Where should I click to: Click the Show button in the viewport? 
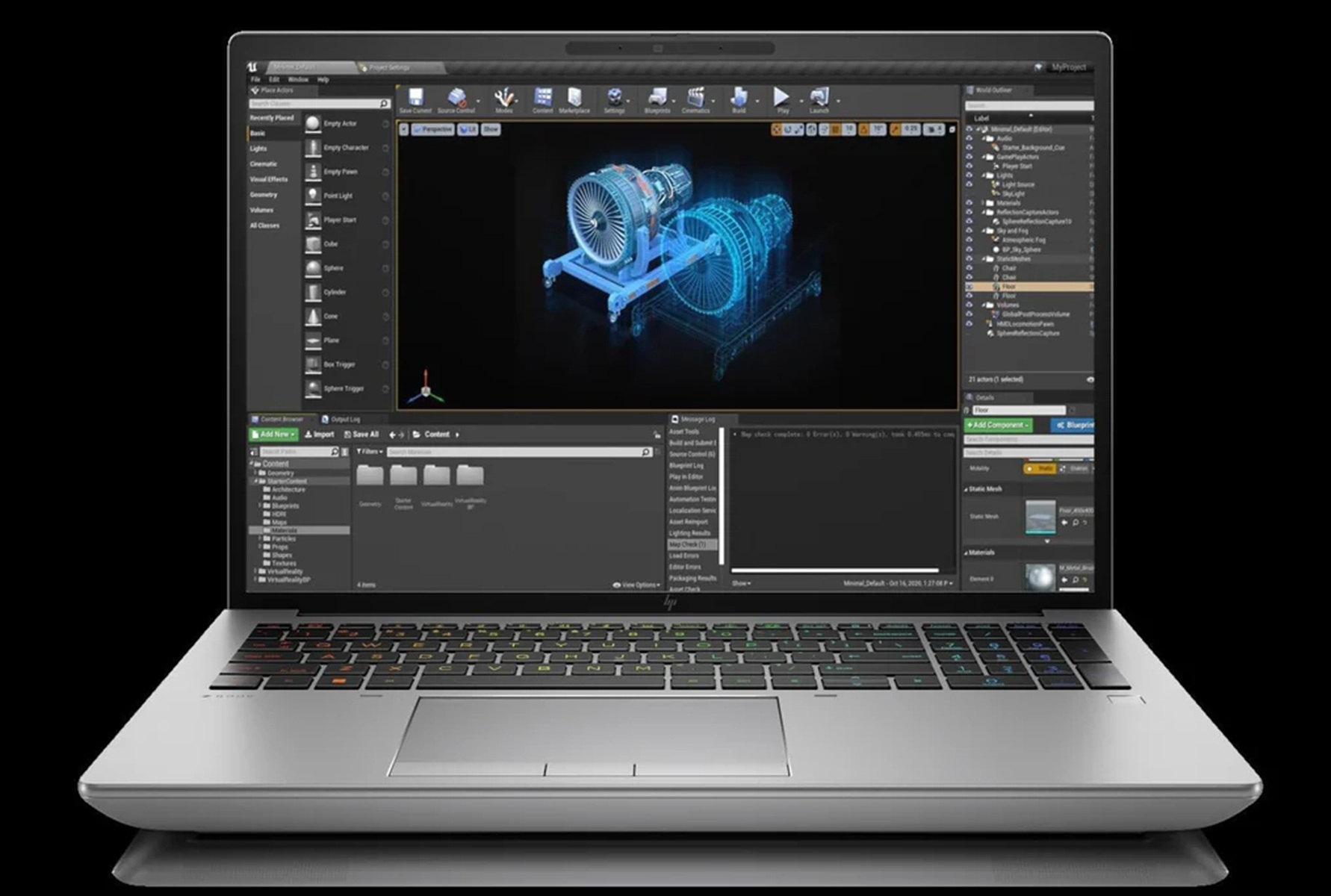tap(491, 129)
